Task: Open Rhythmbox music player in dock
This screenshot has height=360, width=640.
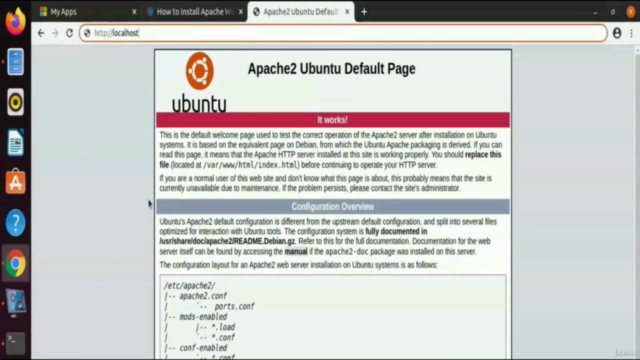Action: (x=15, y=102)
